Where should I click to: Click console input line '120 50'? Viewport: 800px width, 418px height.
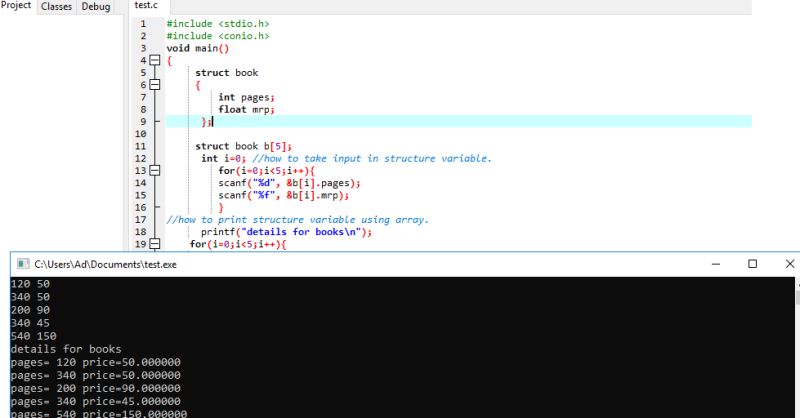click(x=30, y=284)
